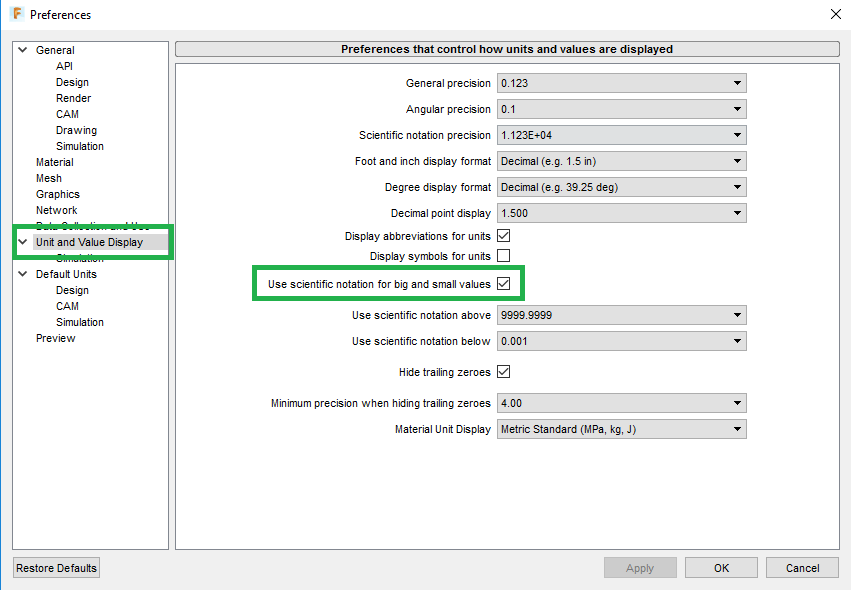This screenshot has height=590, width=851.
Task: Open the General precision dropdown
Action: click(736, 83)
